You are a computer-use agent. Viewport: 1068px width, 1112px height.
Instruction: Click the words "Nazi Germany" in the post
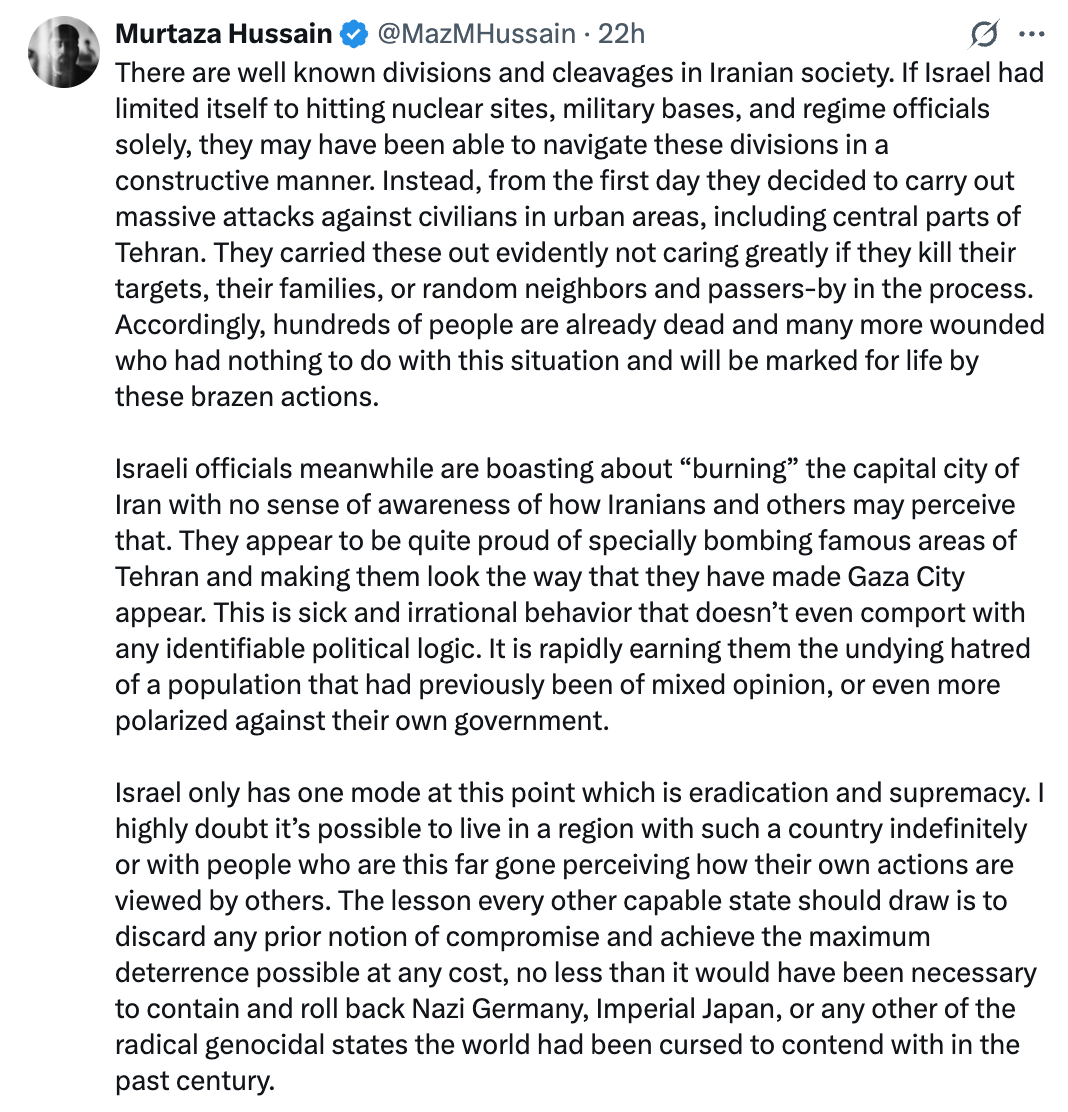point(500,1008)
